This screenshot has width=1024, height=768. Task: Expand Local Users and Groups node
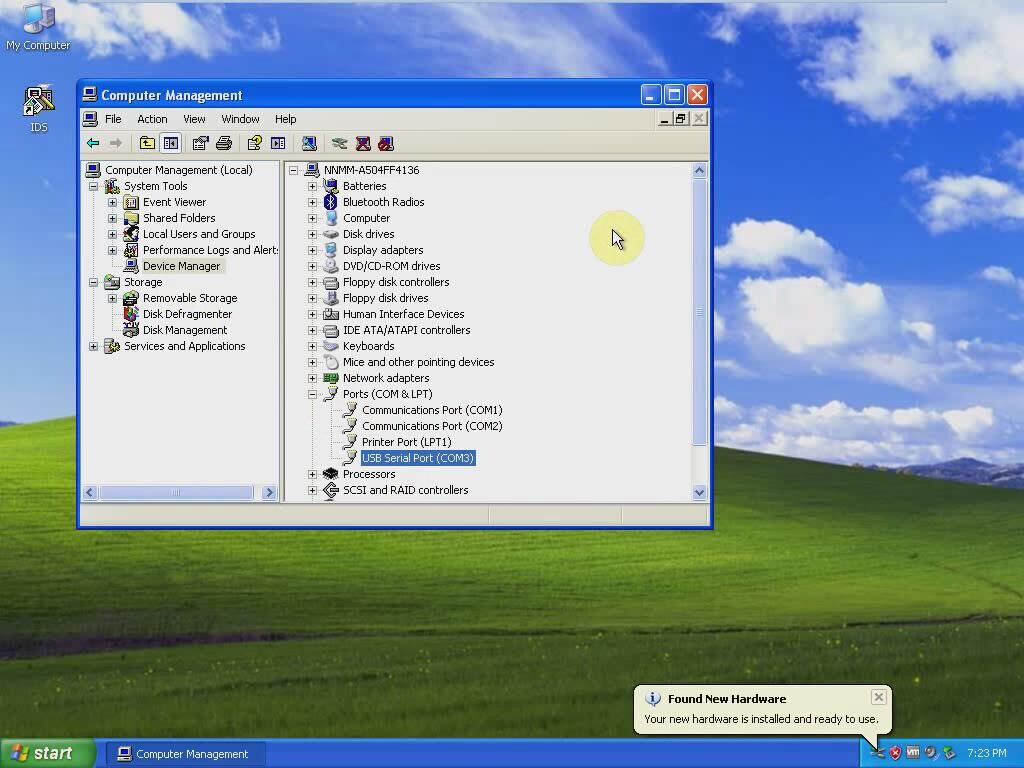click(112, 234)
